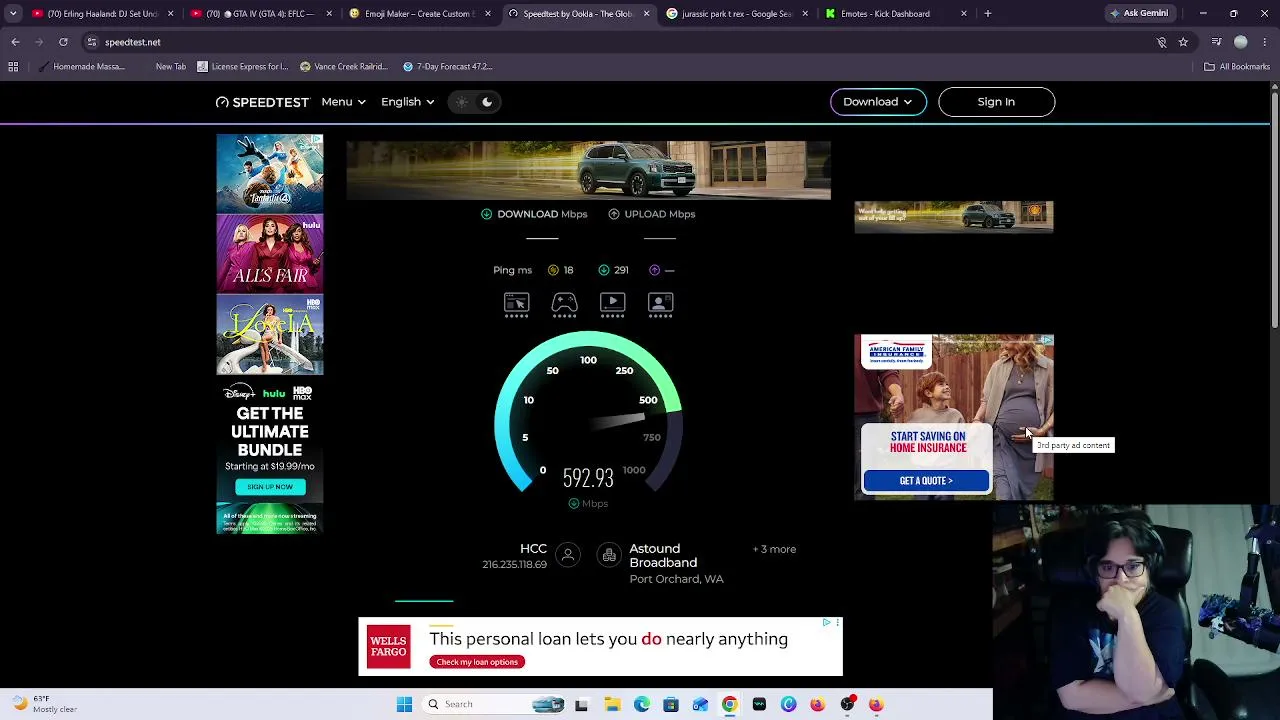The width and height of the screenshot is (1280, 720).
Task: Open the Chrome three-dot menu
Action: (x=1266, y=42)
